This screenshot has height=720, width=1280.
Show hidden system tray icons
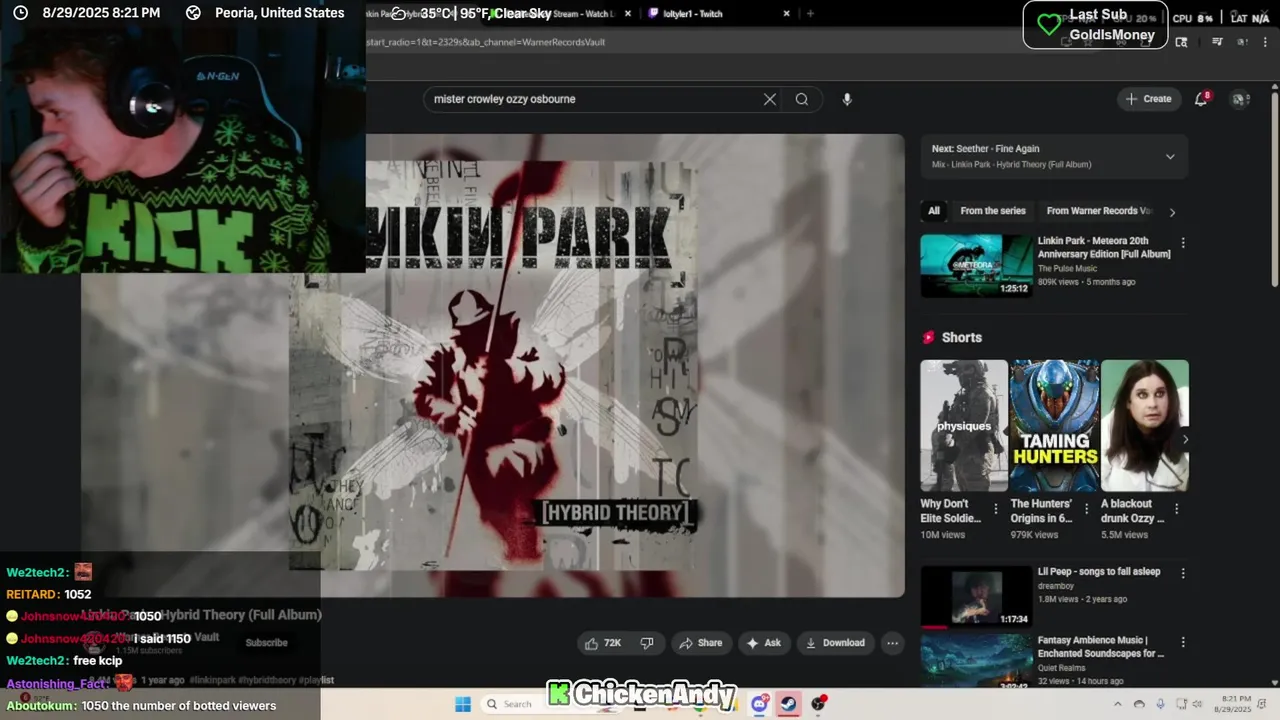(1118, 704)
